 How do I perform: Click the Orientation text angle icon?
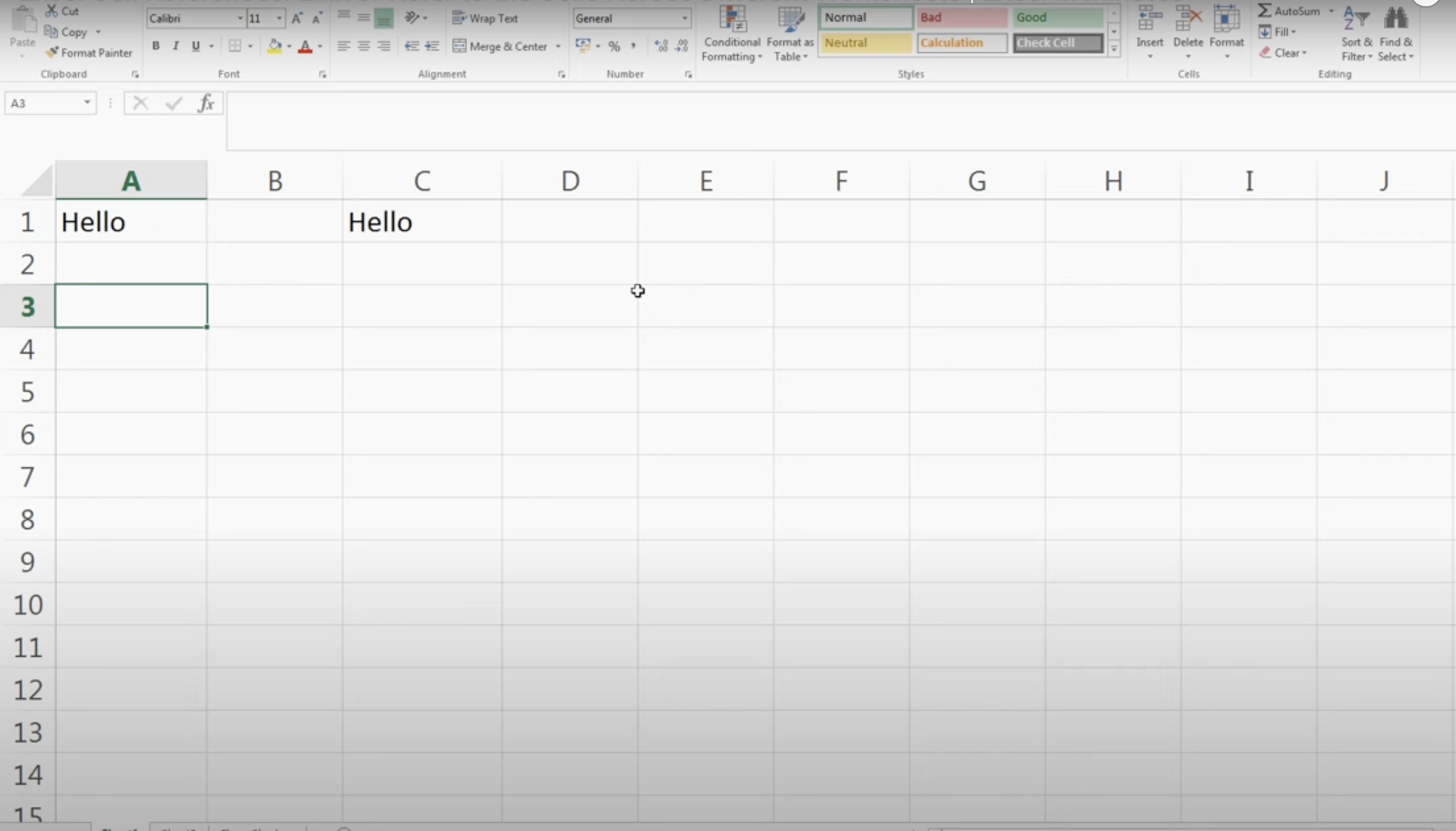tap(412, 18)
